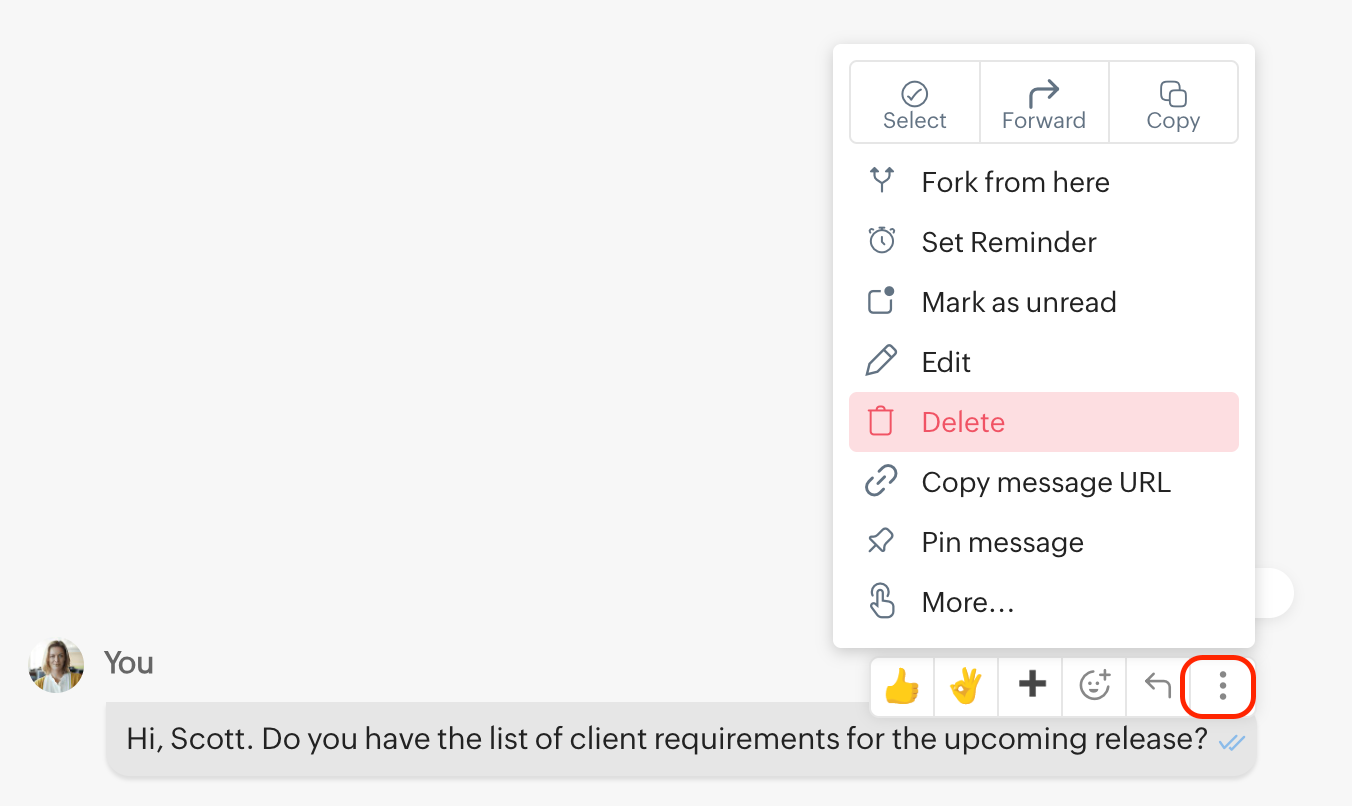This screenshot has width=1352, height=806.
Task: Click the Select checkmark icon
Action: 914,95
